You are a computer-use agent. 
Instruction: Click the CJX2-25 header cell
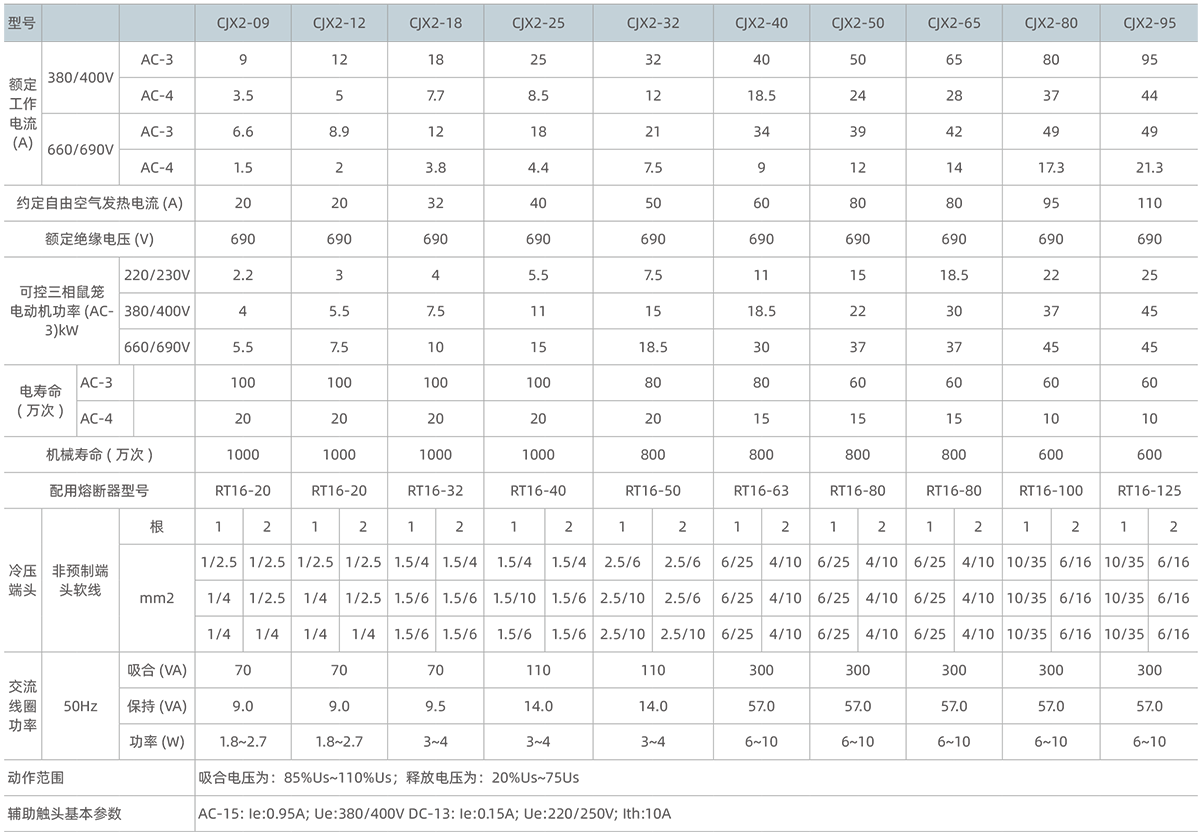point(538,19)
